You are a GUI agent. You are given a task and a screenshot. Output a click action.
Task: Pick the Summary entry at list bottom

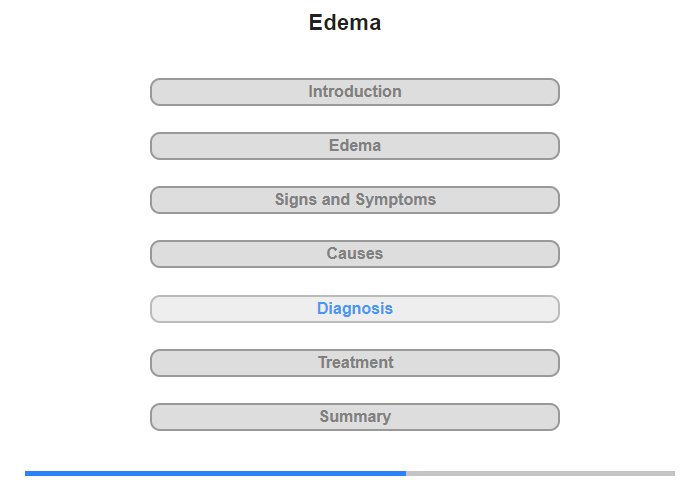(354, 417)
